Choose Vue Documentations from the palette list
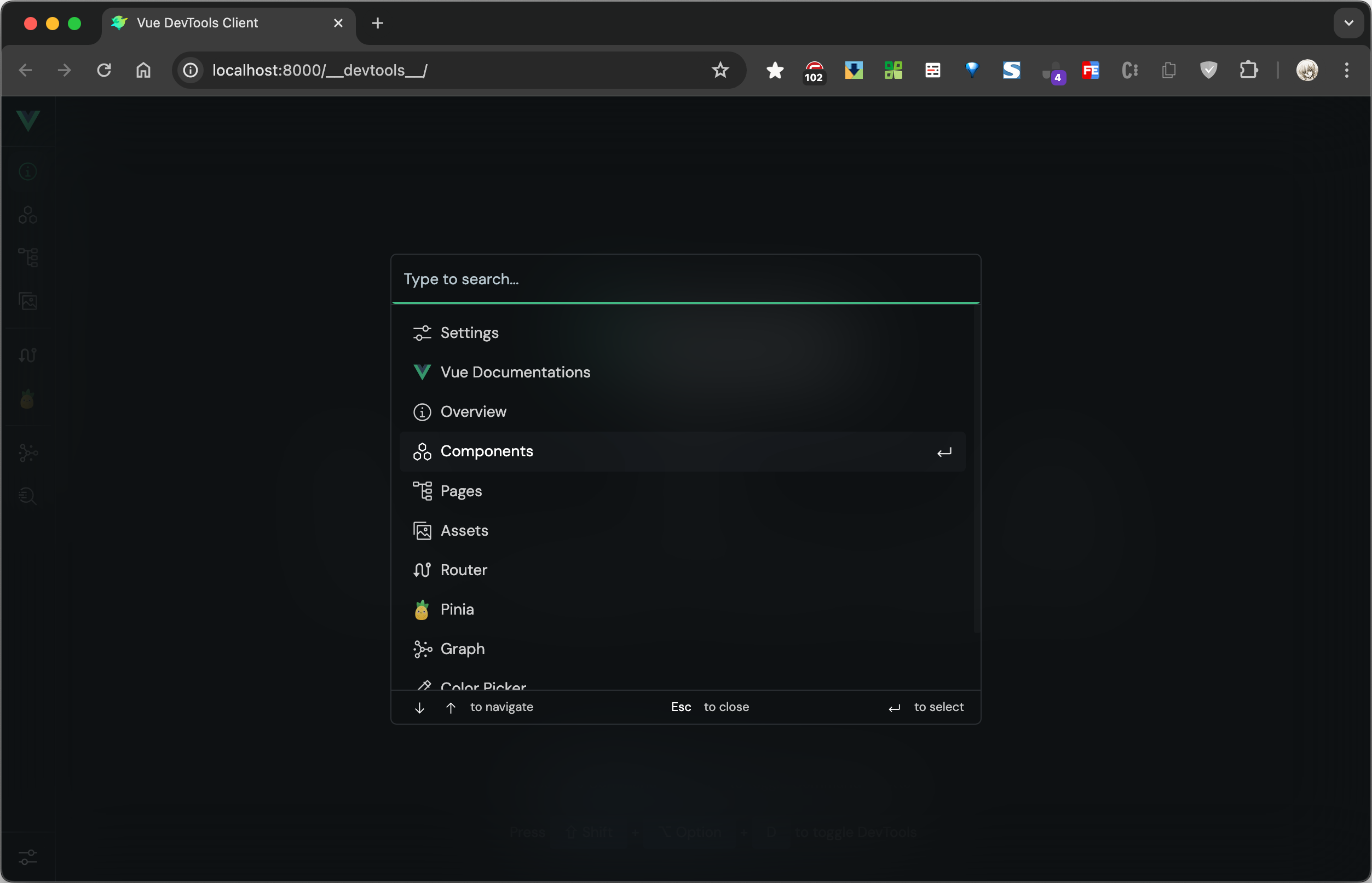The width and height of the screenshot is (1372, 883). click(515, 372)
